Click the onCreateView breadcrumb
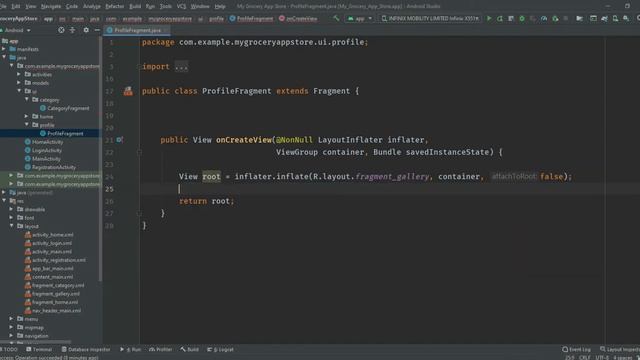 point(298,18)
